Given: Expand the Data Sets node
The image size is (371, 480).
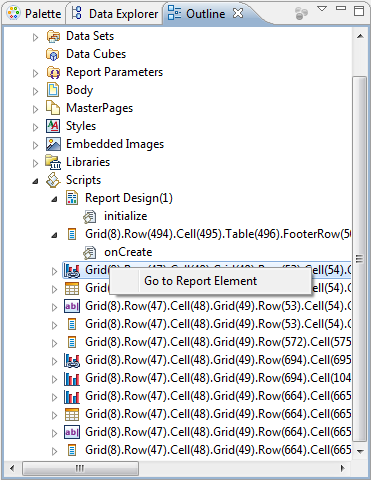Looking at the screenshot, I should click(x=35, y=37).
